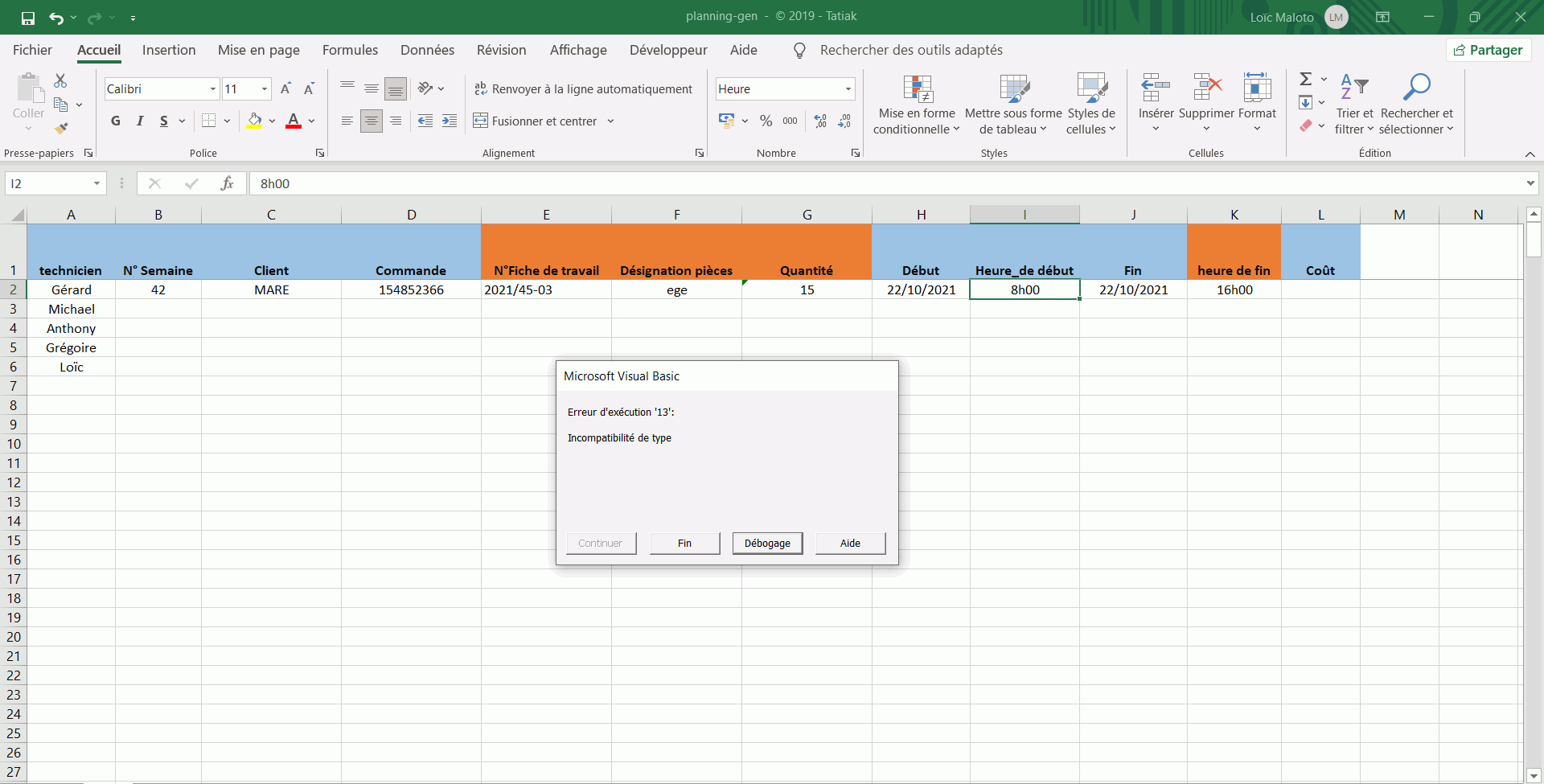The width and height of the screenshot is (1544, 784).
Task: Apply the yellow fill color swatch
Action: pyautogui.click(x=254, y=121)
